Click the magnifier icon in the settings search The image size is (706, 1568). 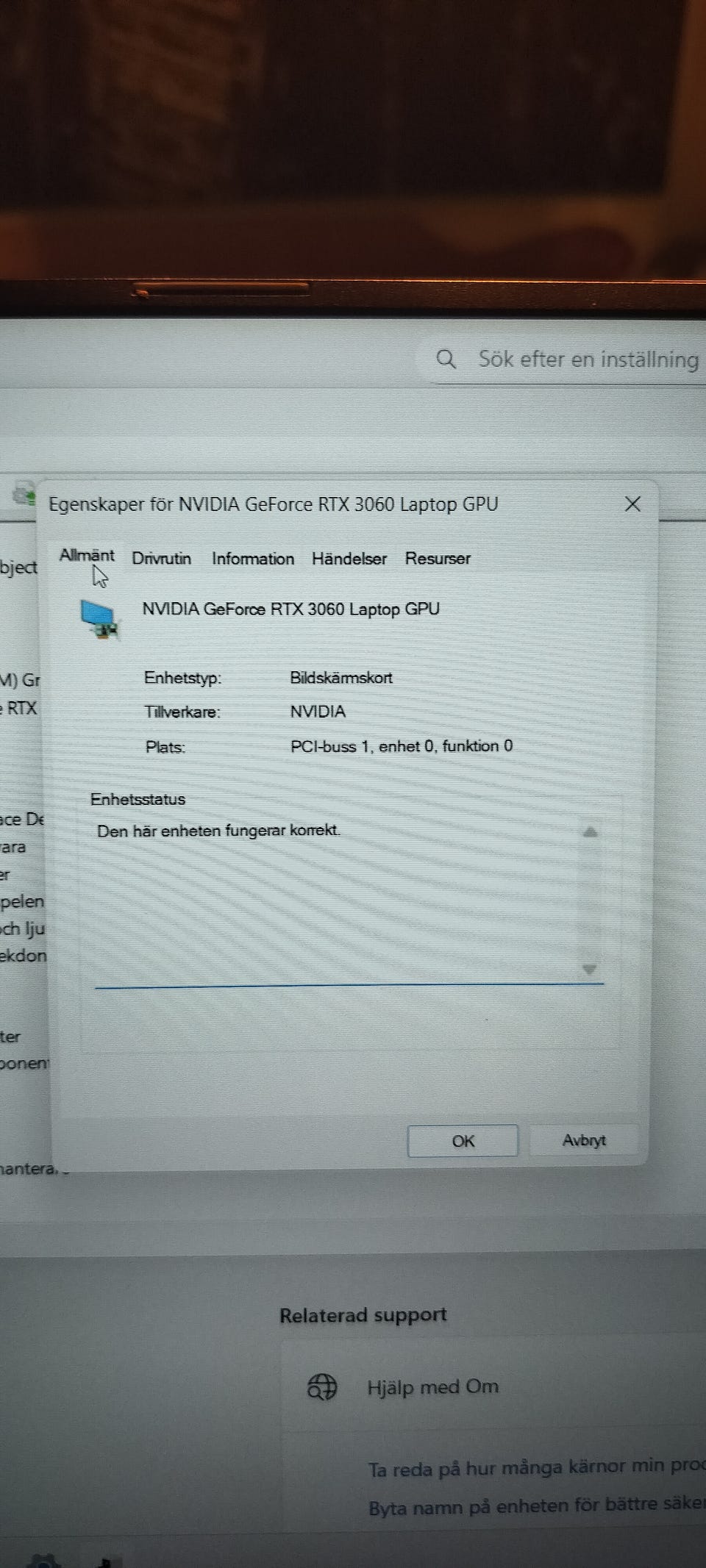click(446, 359)
